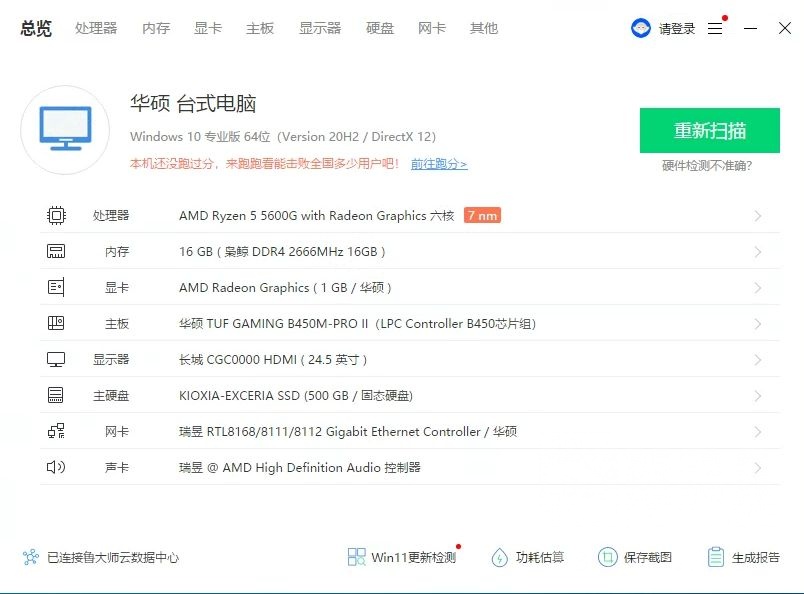Click the network card icon beside 网卡
Screen dimensions: 804x594
point(57,431)
